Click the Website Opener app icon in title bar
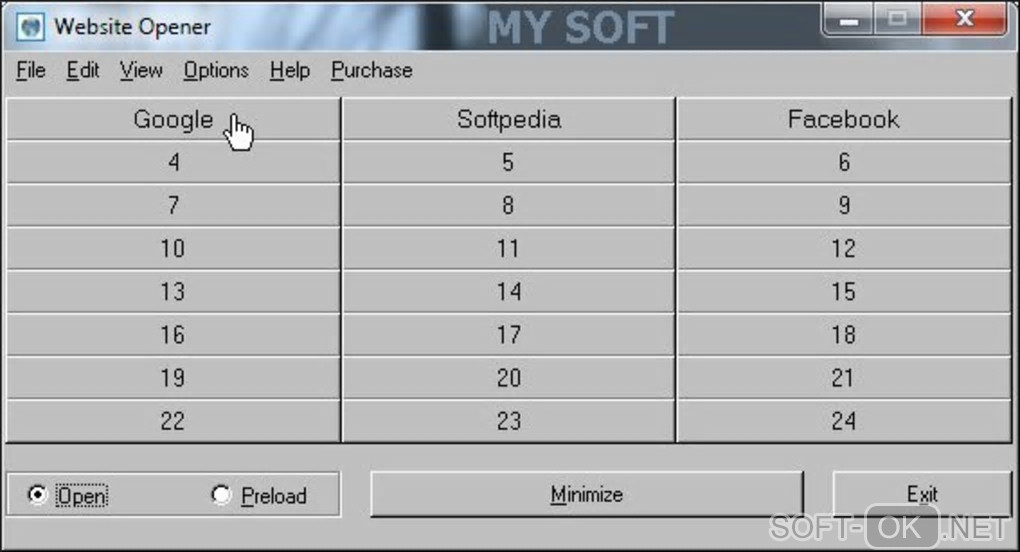This screenshot has height=552, width=1020. tap(31, 26)
